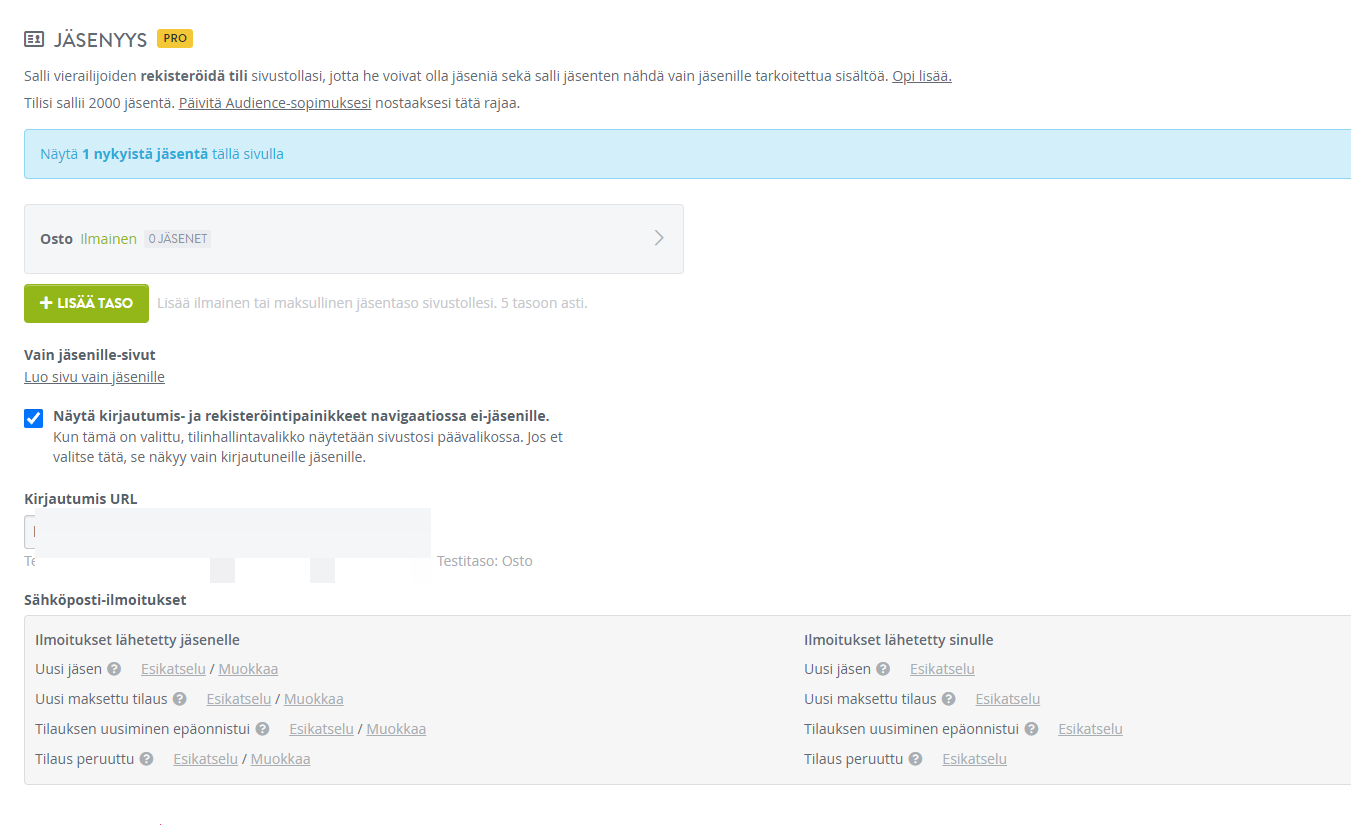Click the membership card icon beside JÄSENYYS
The image size is (1351, 825).
pyautogui.click(x=34, y=39)
